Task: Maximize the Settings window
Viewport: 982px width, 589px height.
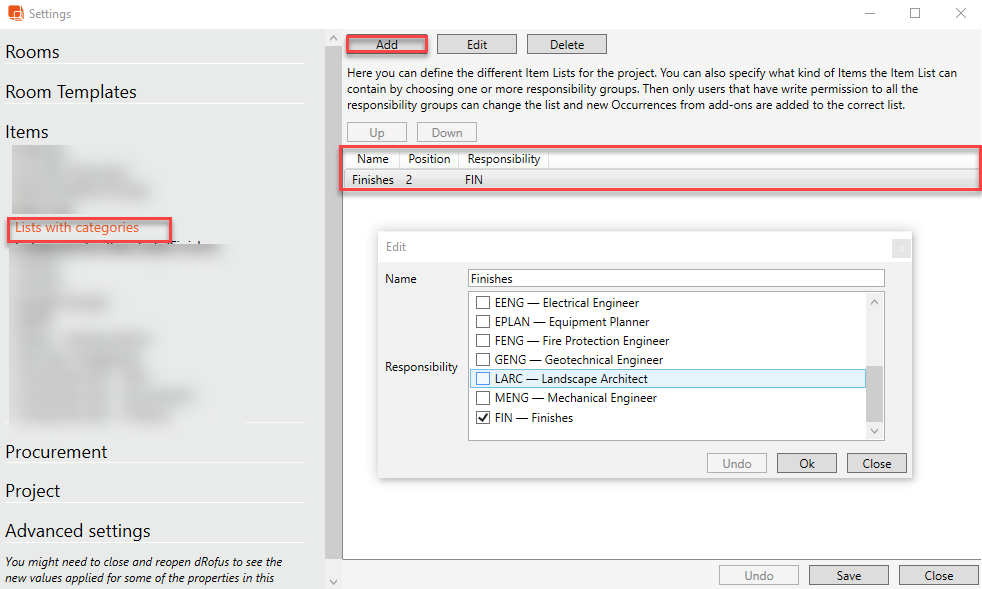Action: (x=915, y=14)
